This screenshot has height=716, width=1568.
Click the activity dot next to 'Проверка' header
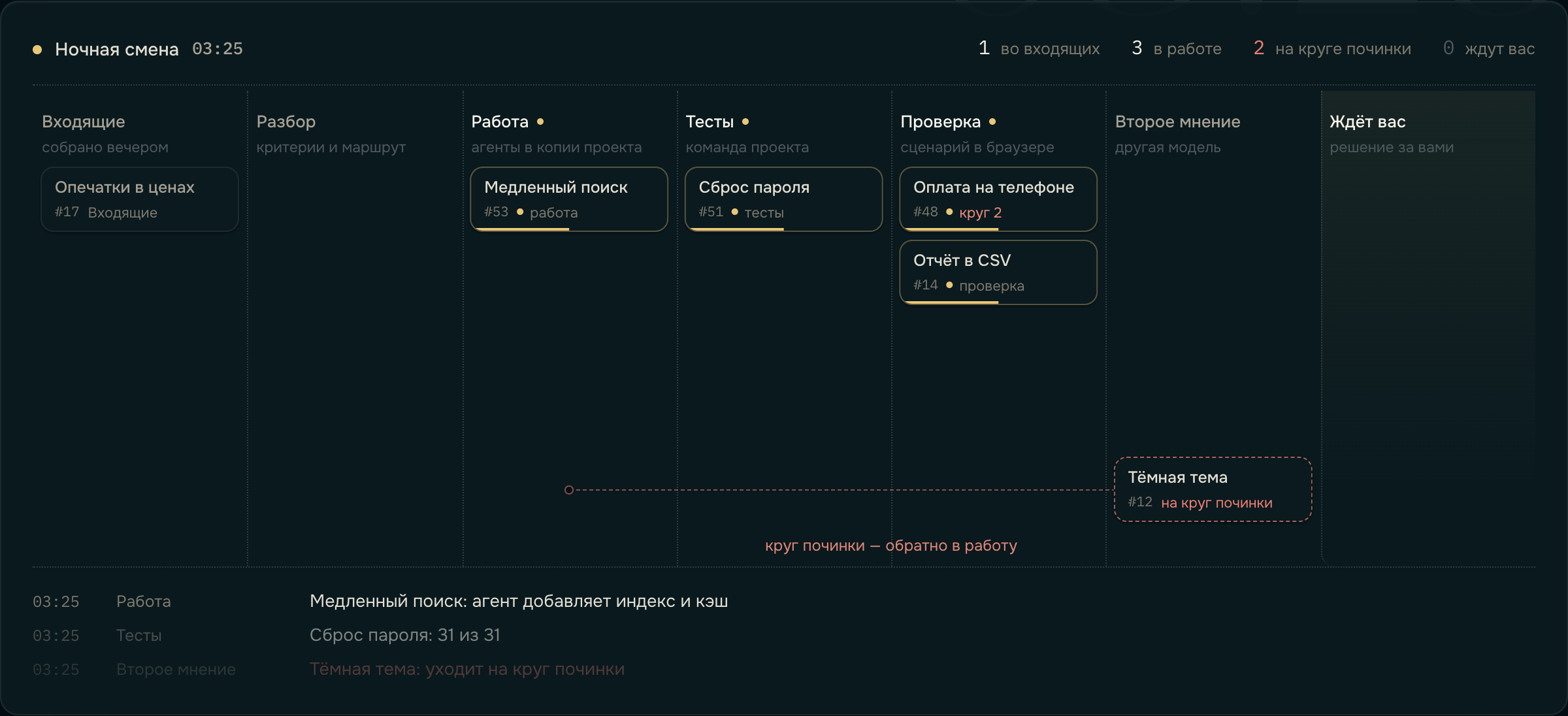click(x=992, y=122)
